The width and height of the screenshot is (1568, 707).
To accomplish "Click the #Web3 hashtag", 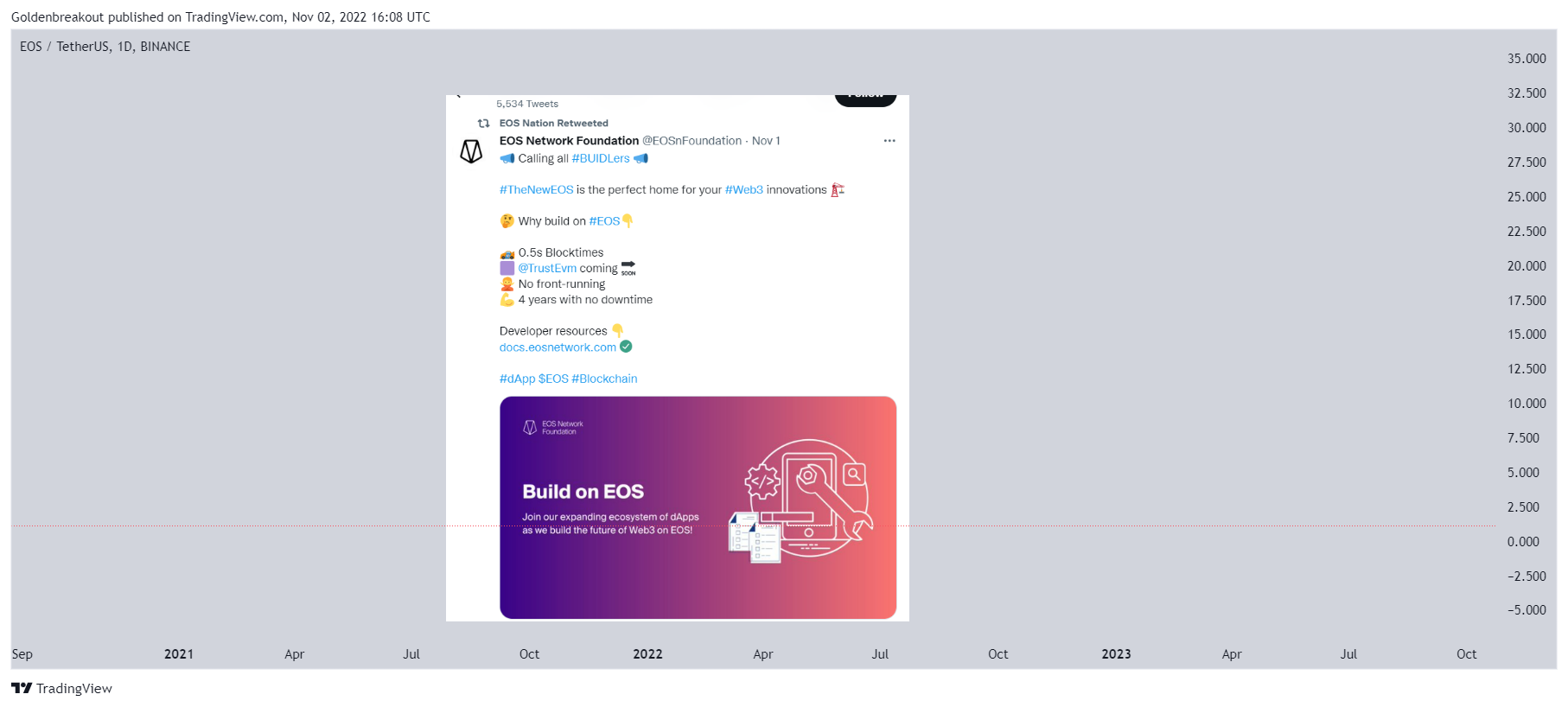I will 744,190.
